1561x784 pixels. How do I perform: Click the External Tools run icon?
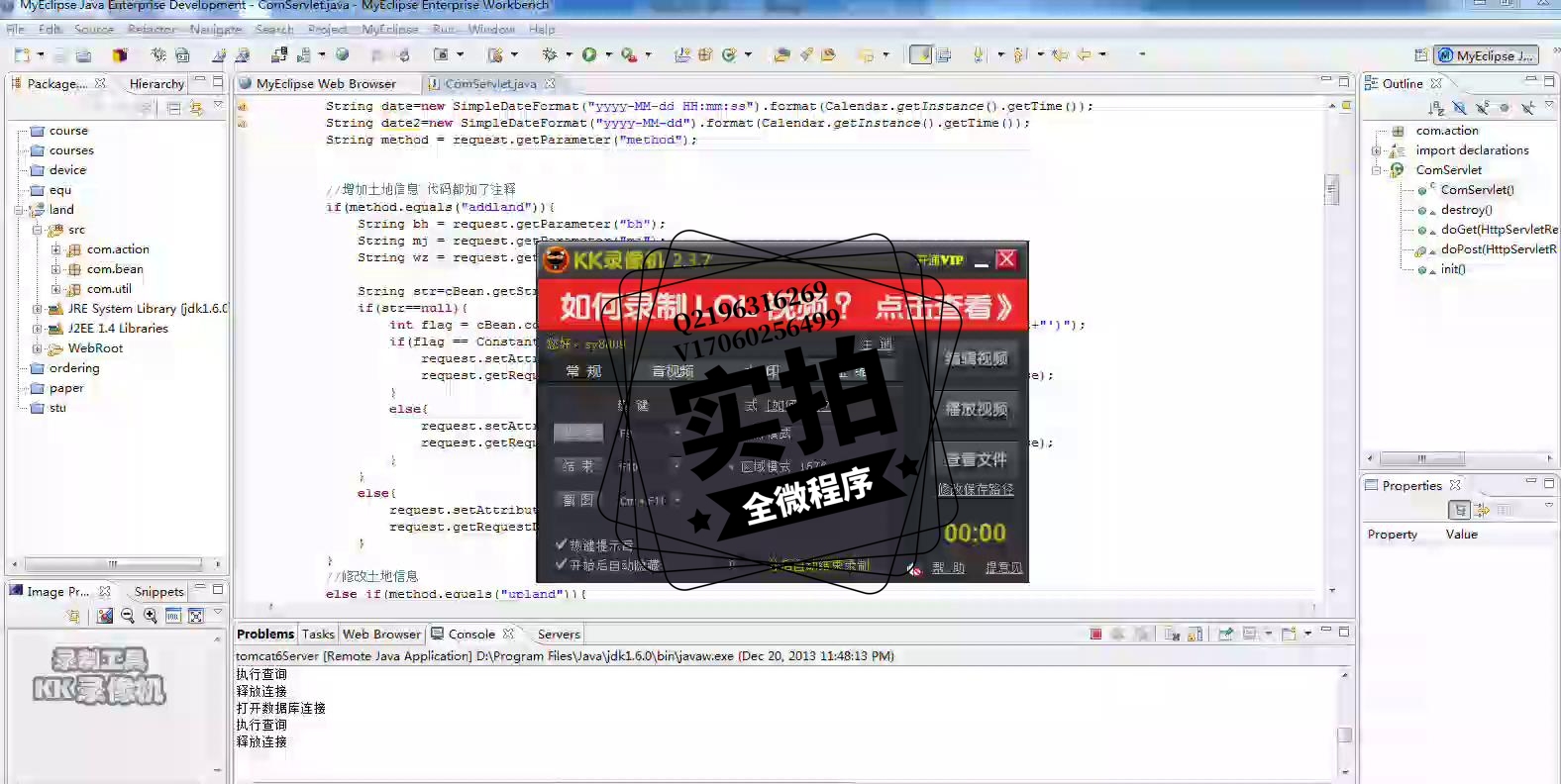(629, 55)
